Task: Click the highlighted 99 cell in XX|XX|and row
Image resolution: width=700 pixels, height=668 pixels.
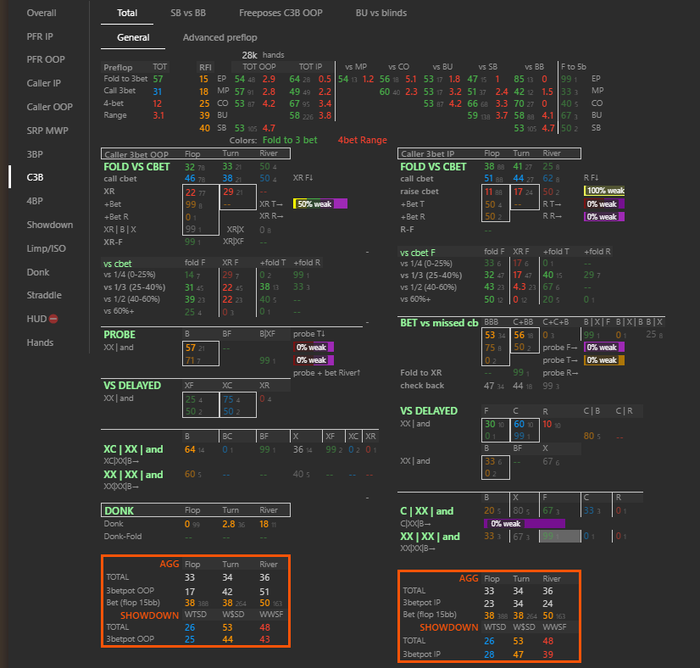Action: tap(560, 536)
